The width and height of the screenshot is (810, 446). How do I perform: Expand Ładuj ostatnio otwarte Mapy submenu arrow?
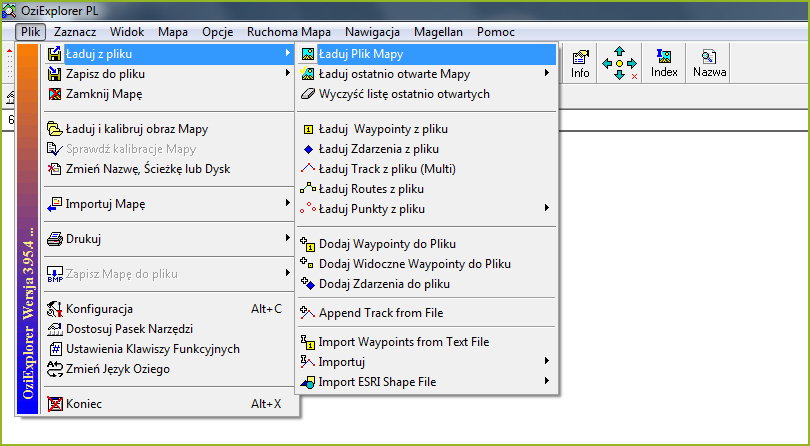click(547, 73)
